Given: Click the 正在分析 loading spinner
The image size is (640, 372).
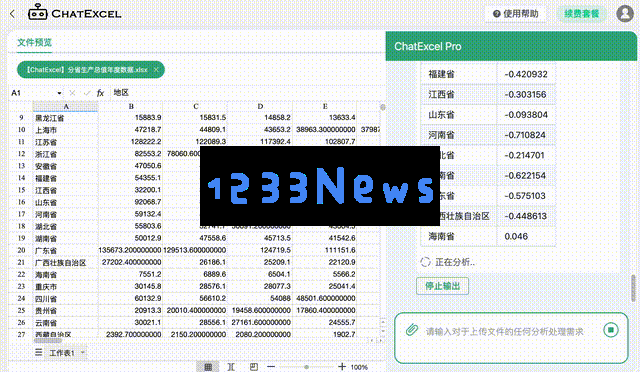Looking at the screenshot, I should [425, 262].
